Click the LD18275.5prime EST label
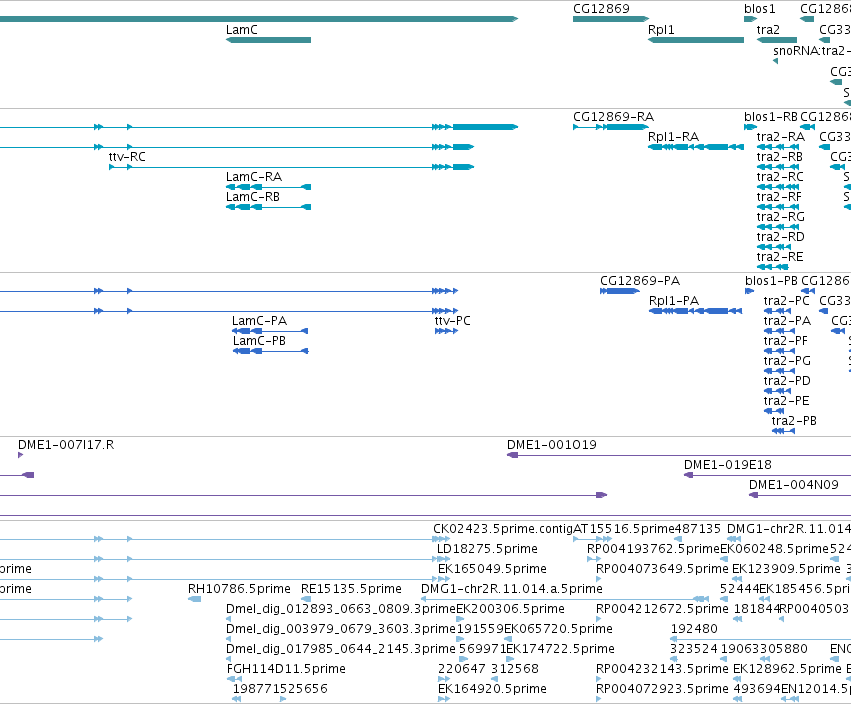The width and height of the screenshot is (851, 704). point(487,549)
